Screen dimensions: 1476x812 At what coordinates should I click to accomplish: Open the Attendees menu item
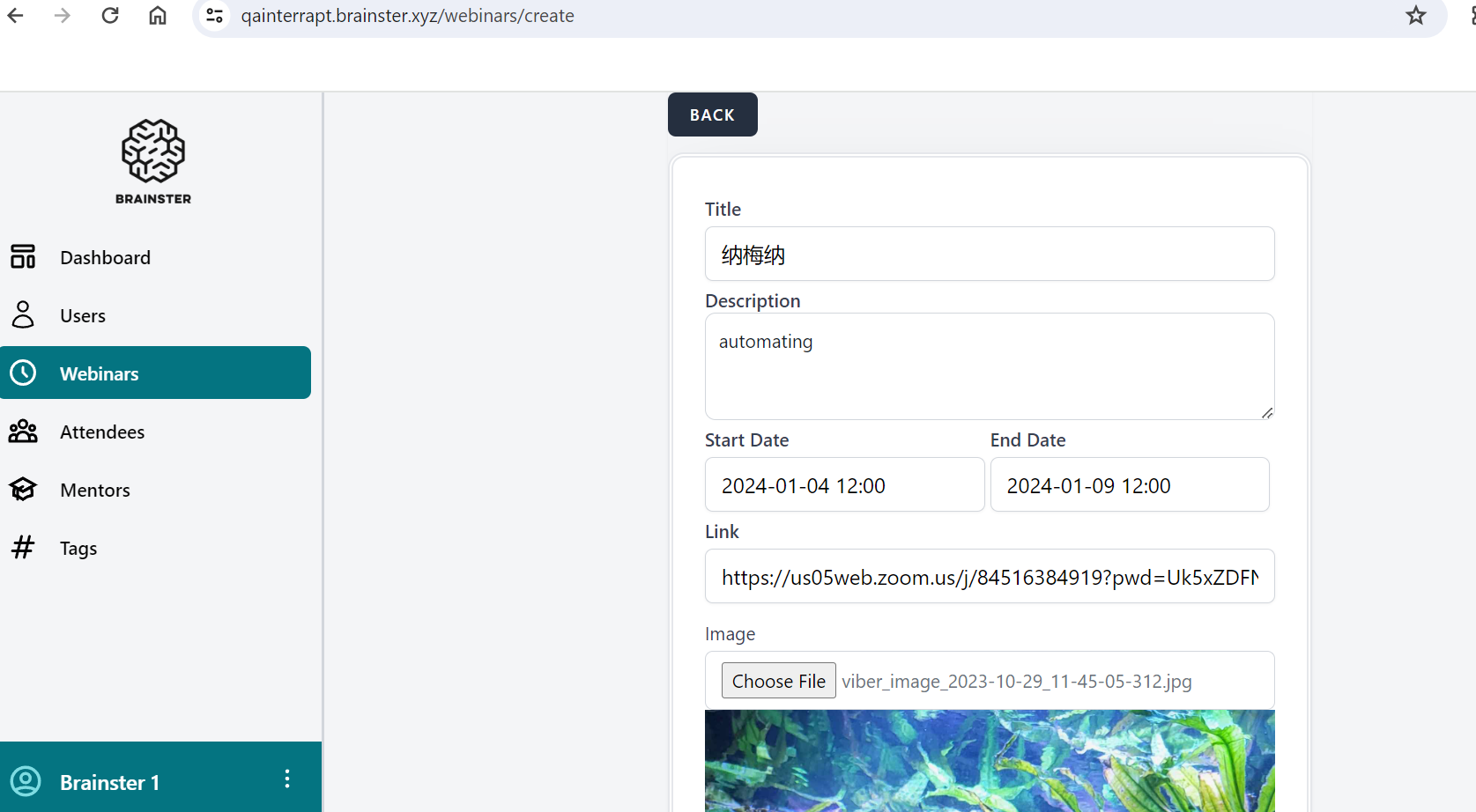coord(102,432)
